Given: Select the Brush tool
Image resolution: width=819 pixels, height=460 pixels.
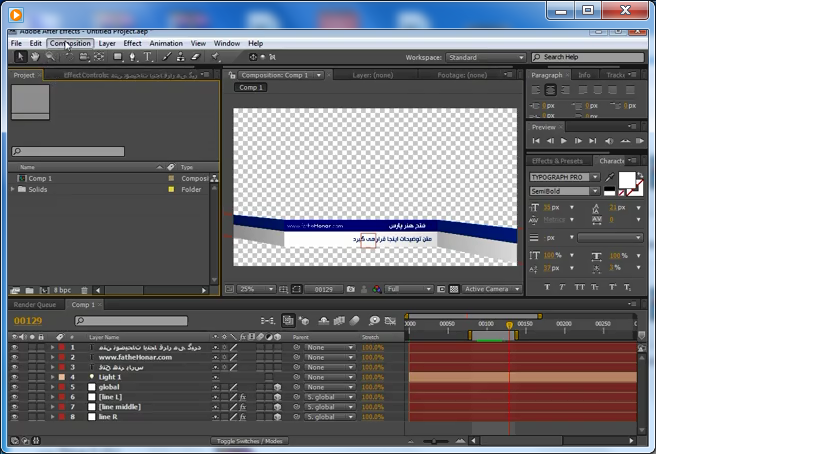Looking at the screenshot, I should [167, 57].
